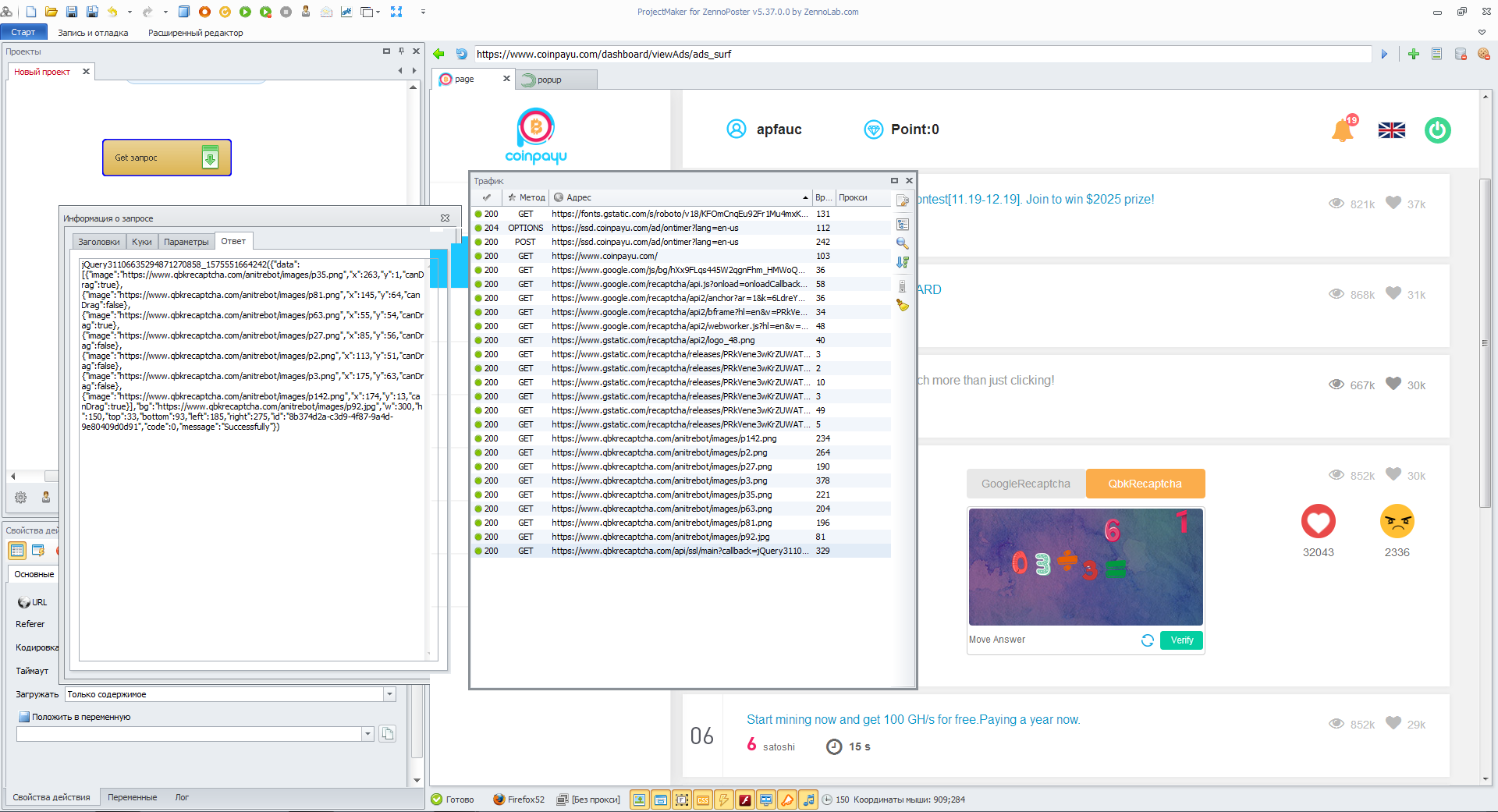Viewport: 1498px width, 812px height.
Task: Reload page with blue refresh icon
Action: click(x=461, y=54)
